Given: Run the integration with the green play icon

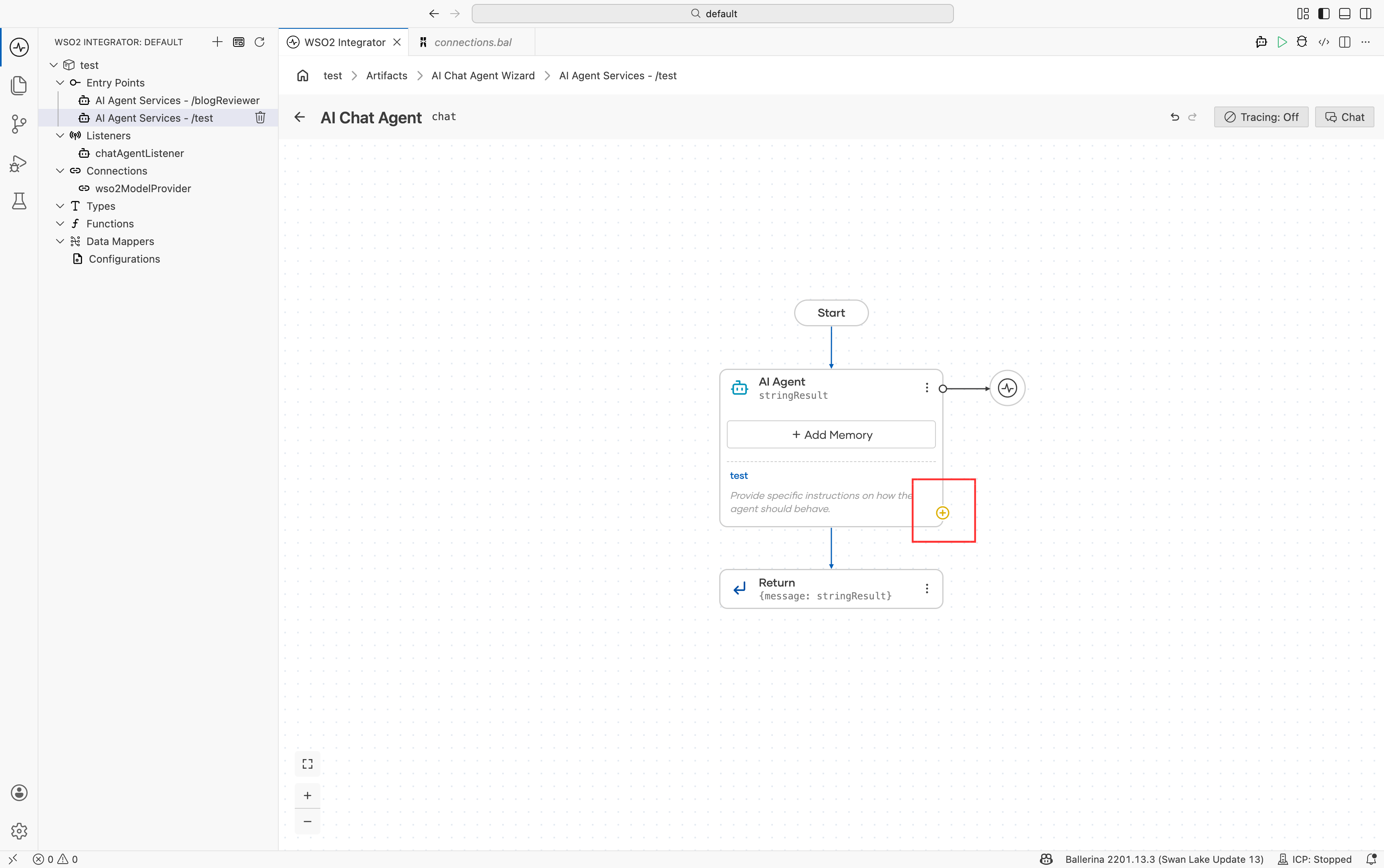Looking at the screenshot, I should pos(1282,42).
